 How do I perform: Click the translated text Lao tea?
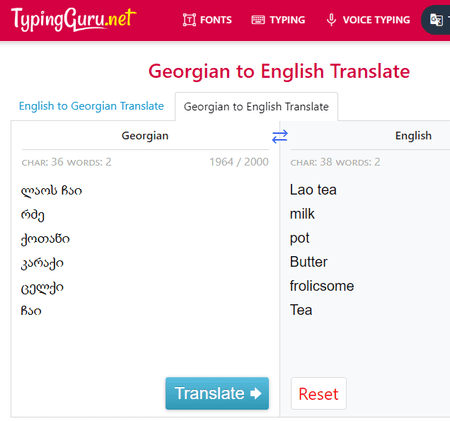313,190
